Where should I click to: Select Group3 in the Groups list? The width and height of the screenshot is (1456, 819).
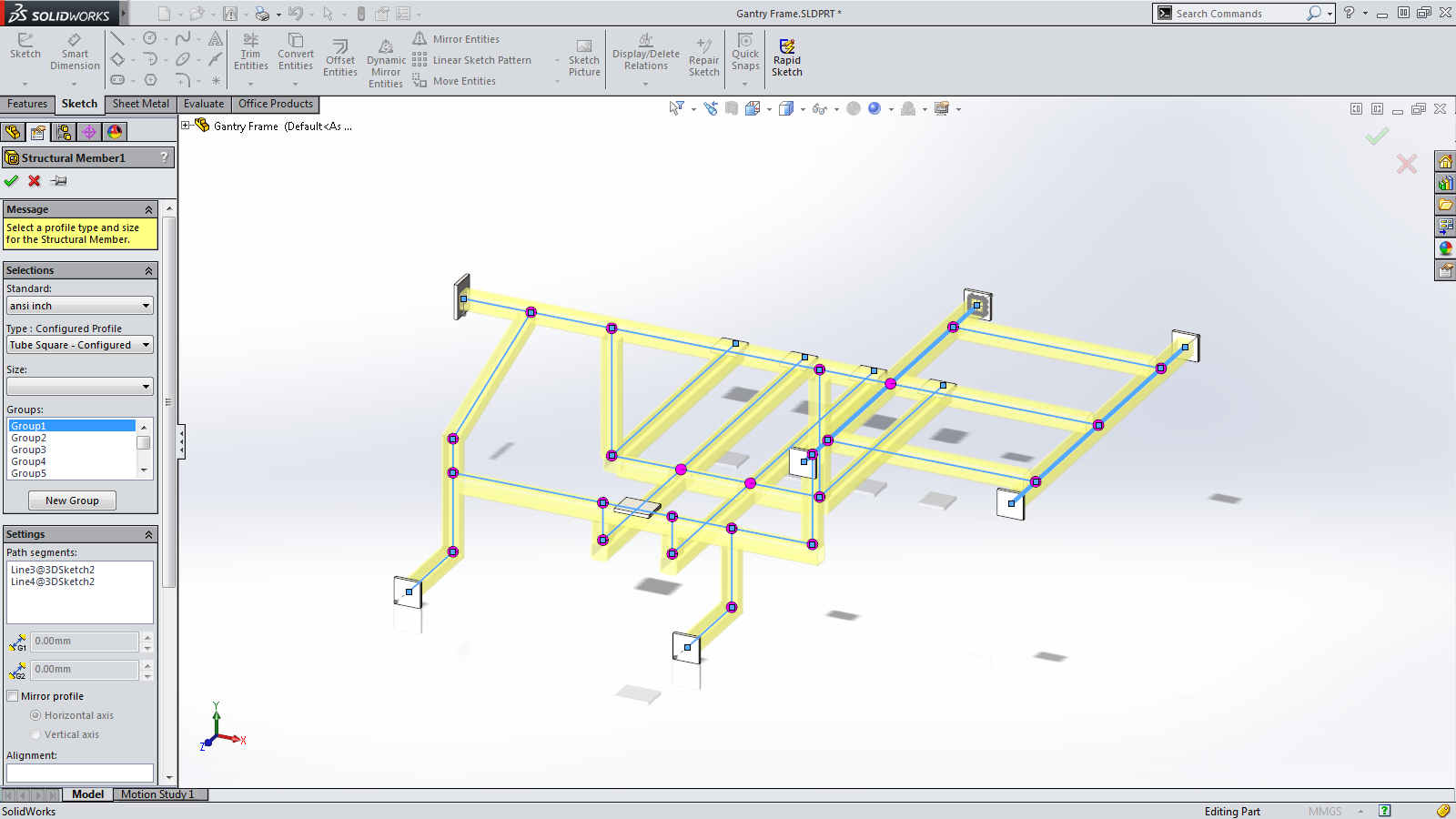(28, 450)
